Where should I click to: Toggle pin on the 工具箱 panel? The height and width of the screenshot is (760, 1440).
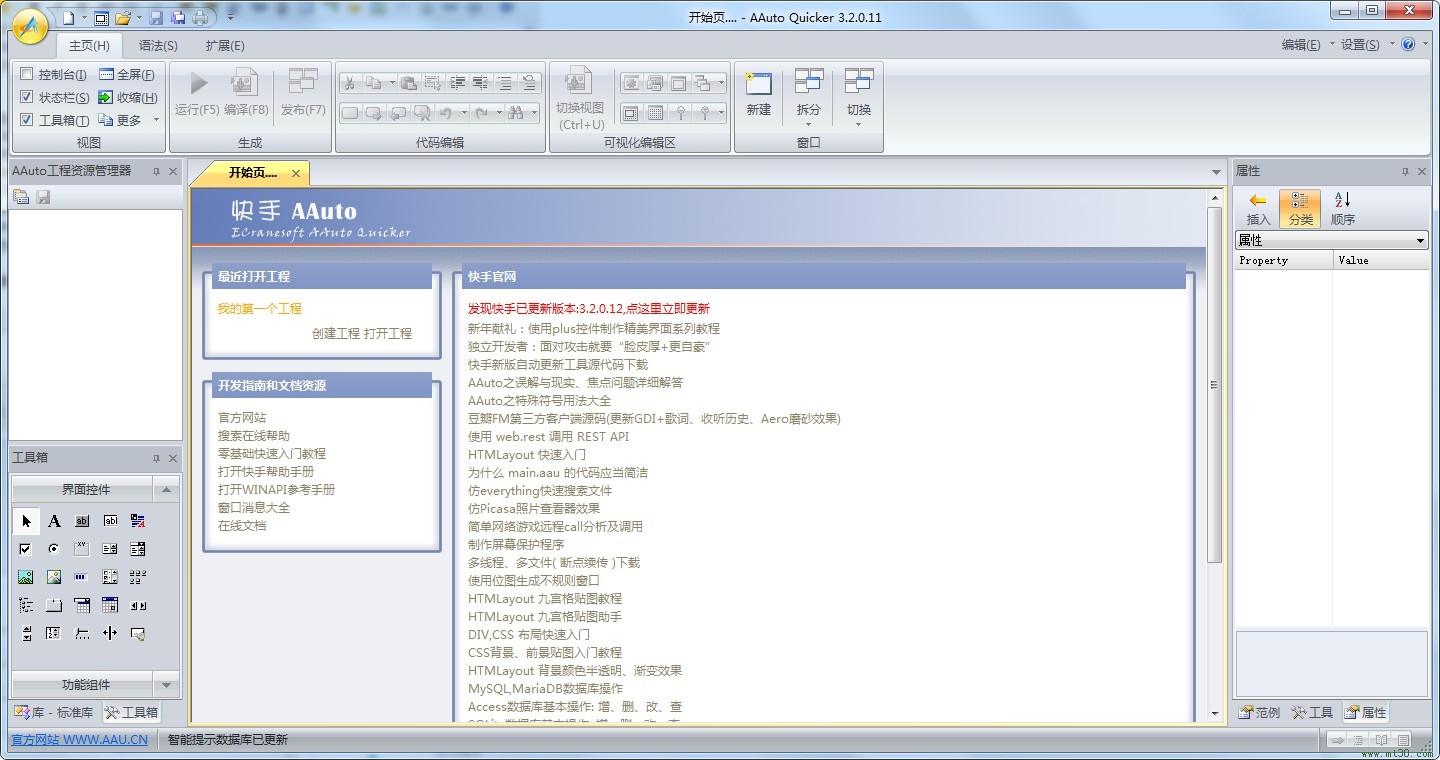click(156, 458)
